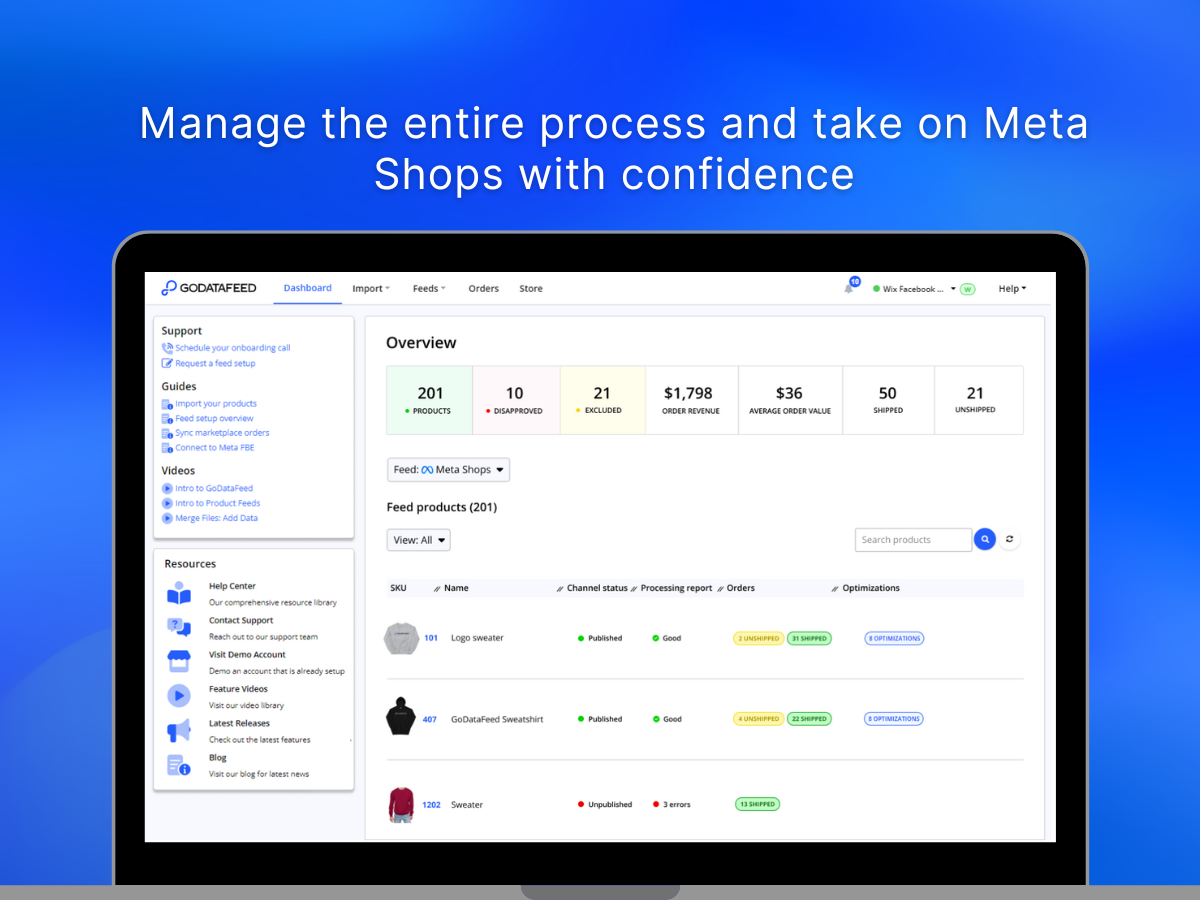Click the phone icon beside onboarding call
This screenshot has width=1200, height=900.
tap(167, 348)
